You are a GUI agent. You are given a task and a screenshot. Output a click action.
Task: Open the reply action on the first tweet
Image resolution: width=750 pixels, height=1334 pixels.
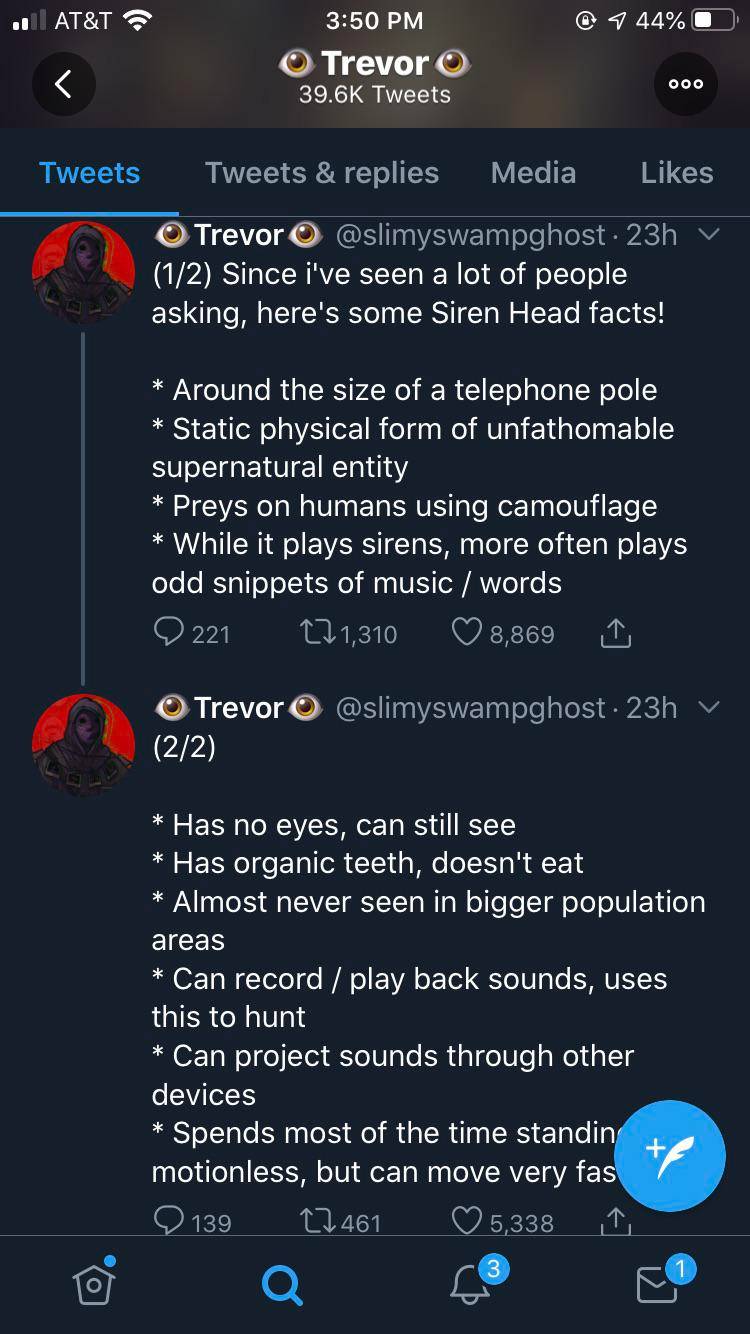click(166, 632)
